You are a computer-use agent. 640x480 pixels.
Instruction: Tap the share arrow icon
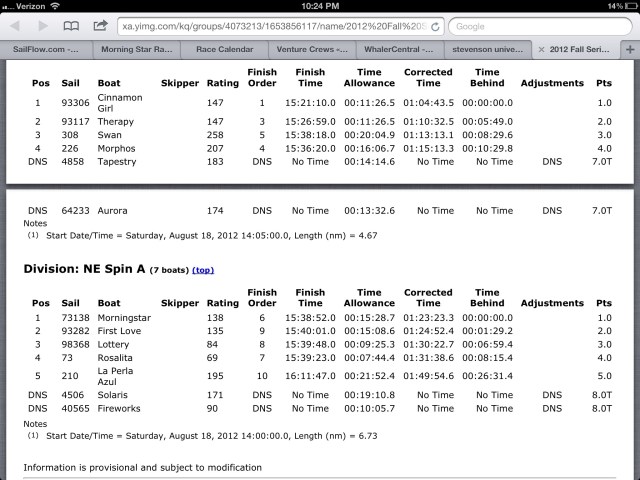click(x=100, y=26)
